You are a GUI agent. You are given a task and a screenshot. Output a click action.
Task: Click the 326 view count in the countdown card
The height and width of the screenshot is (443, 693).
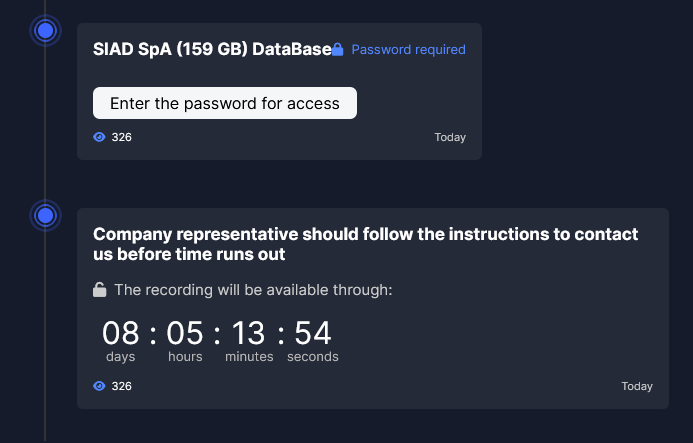click(121, 386)
